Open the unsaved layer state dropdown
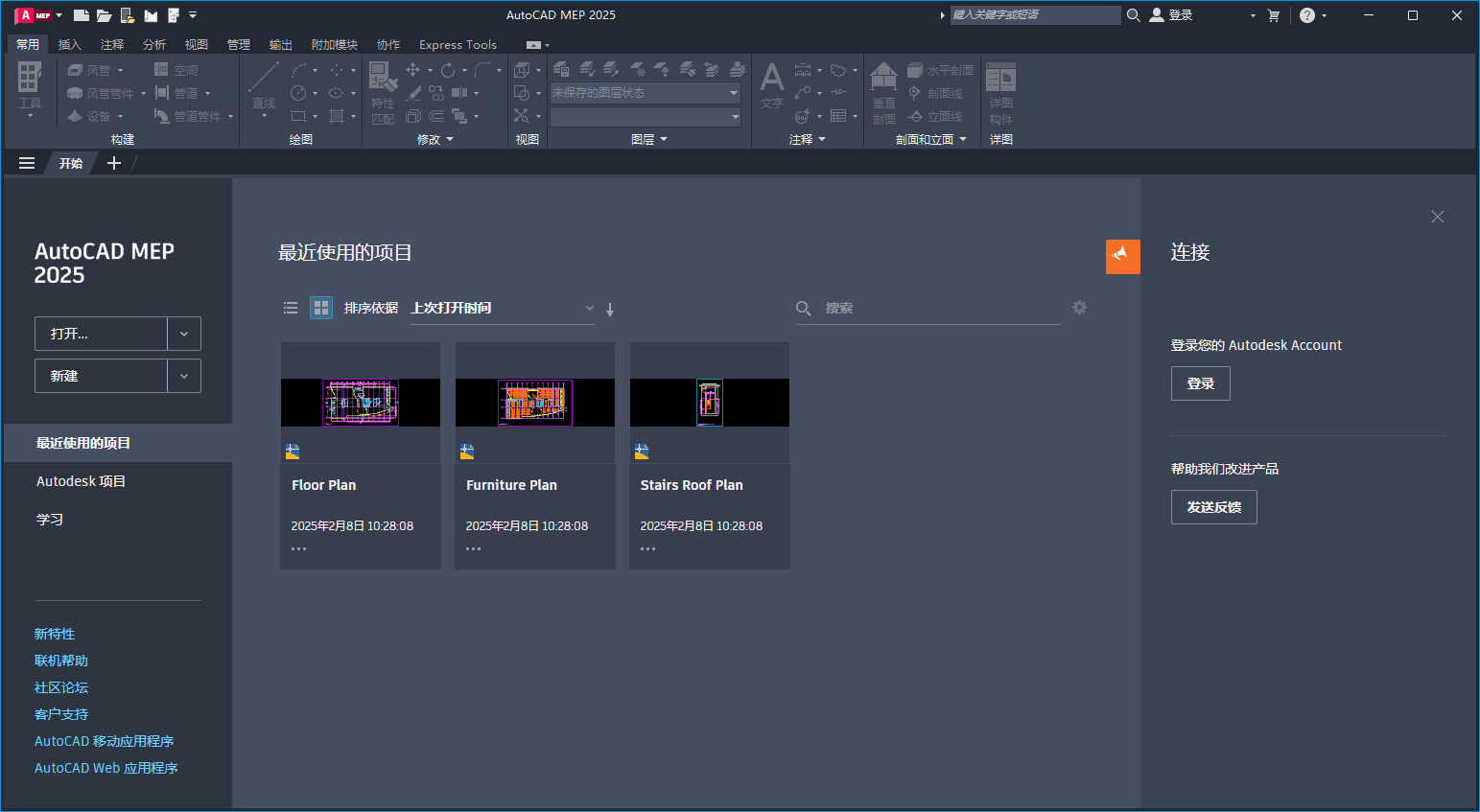Screen dimensions: 1480x812 click(x=732, y=92)
